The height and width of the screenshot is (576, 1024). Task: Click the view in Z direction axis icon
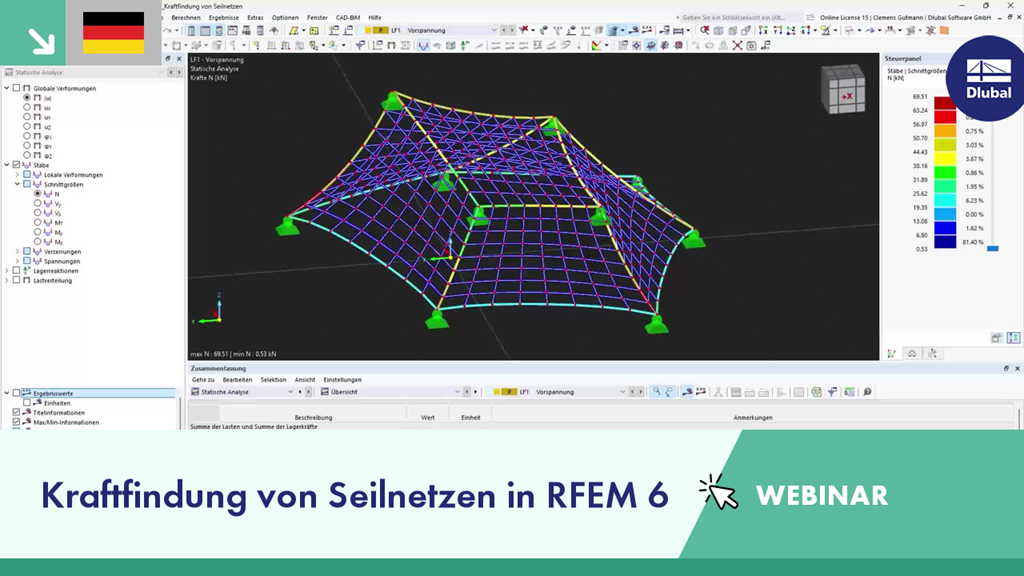pyautogui.click(x=791, y=30)
